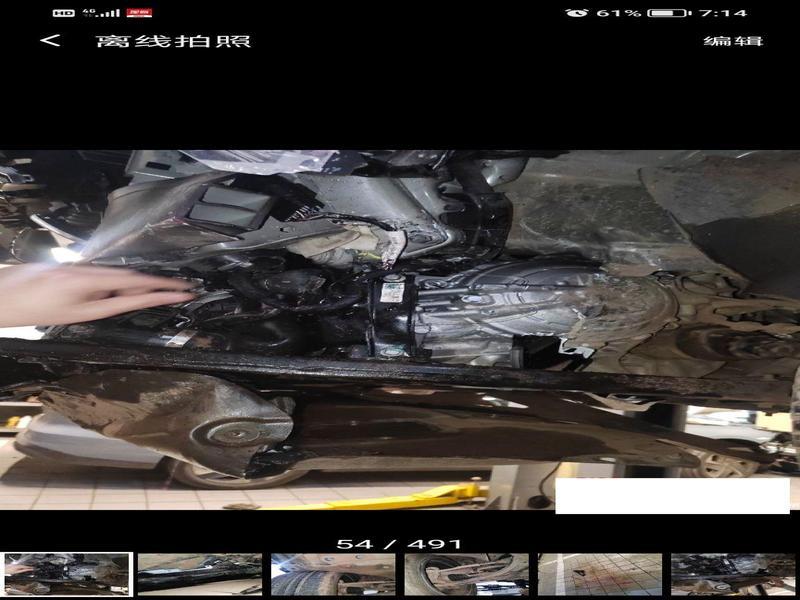
Task: Tap the 61% battery percentage text
Action: [x=618, y=13]
